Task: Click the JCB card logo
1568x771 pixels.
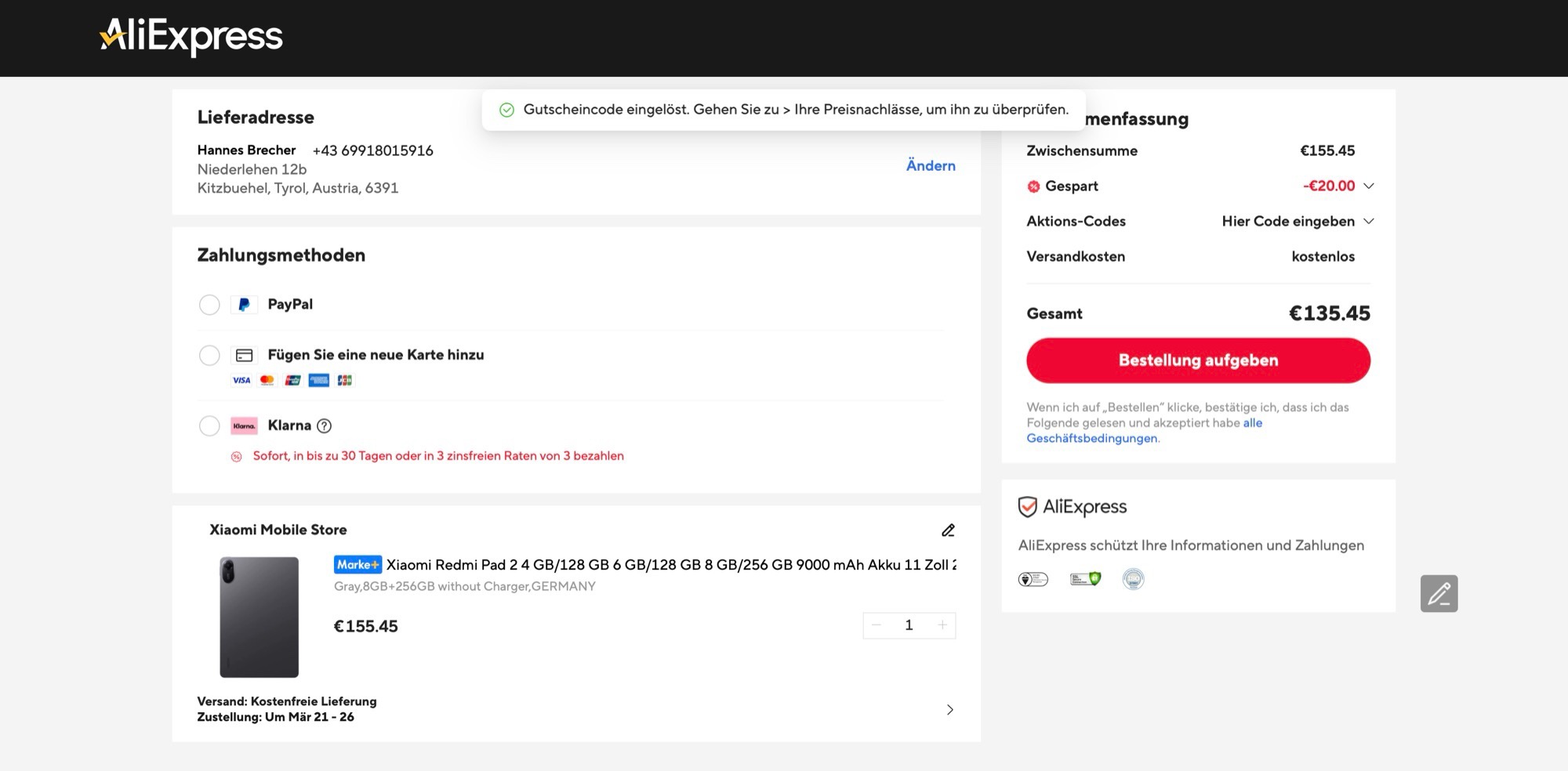Action: (345, 381)
